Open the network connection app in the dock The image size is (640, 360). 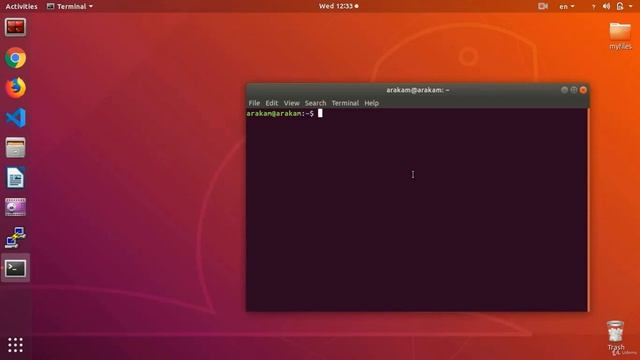16,237
